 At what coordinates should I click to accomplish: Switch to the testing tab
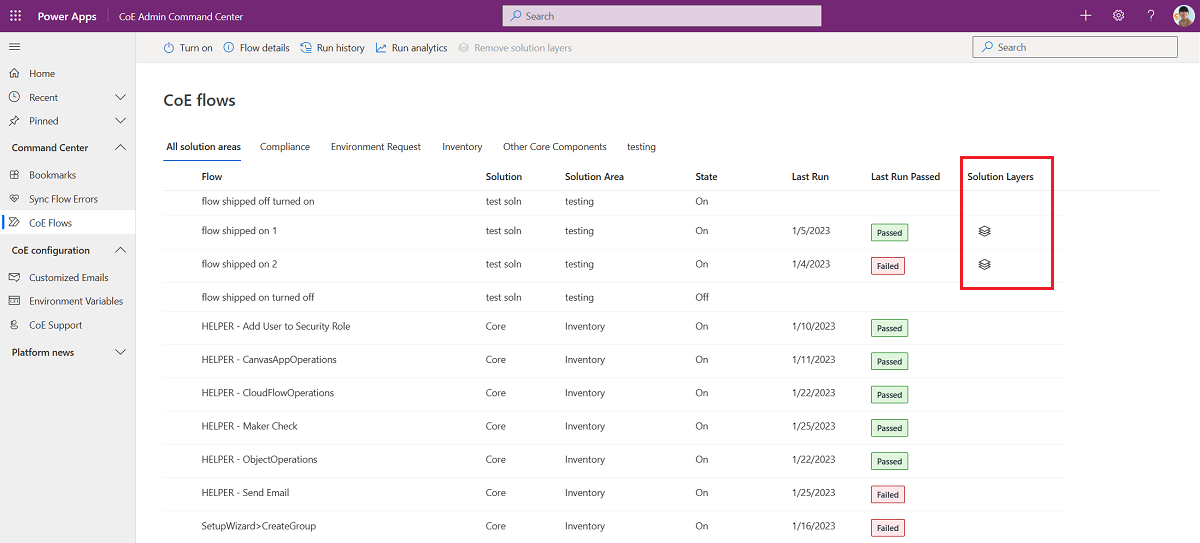641,147
